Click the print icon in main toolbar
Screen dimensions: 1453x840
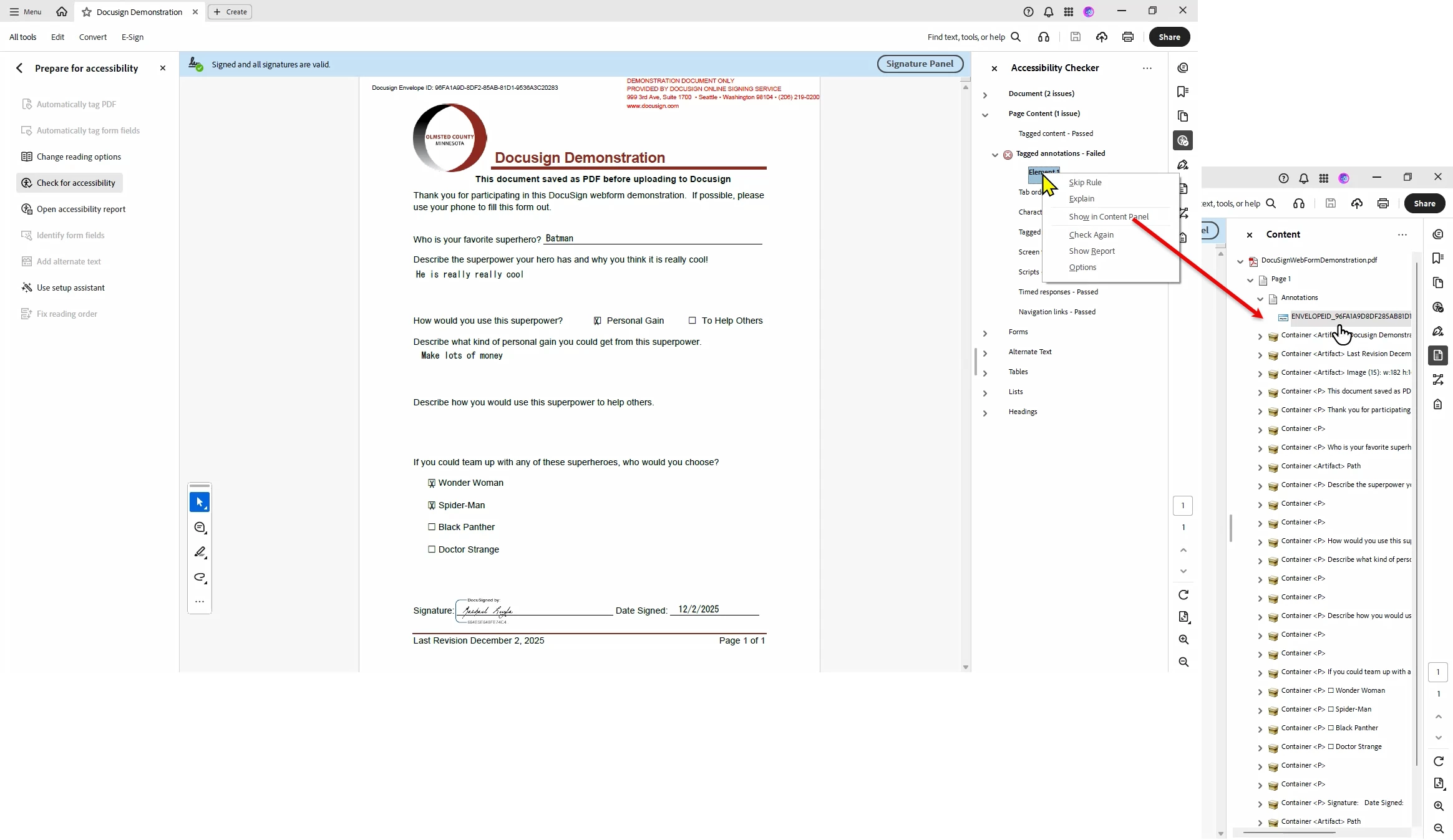click(x=1127, y=37)
